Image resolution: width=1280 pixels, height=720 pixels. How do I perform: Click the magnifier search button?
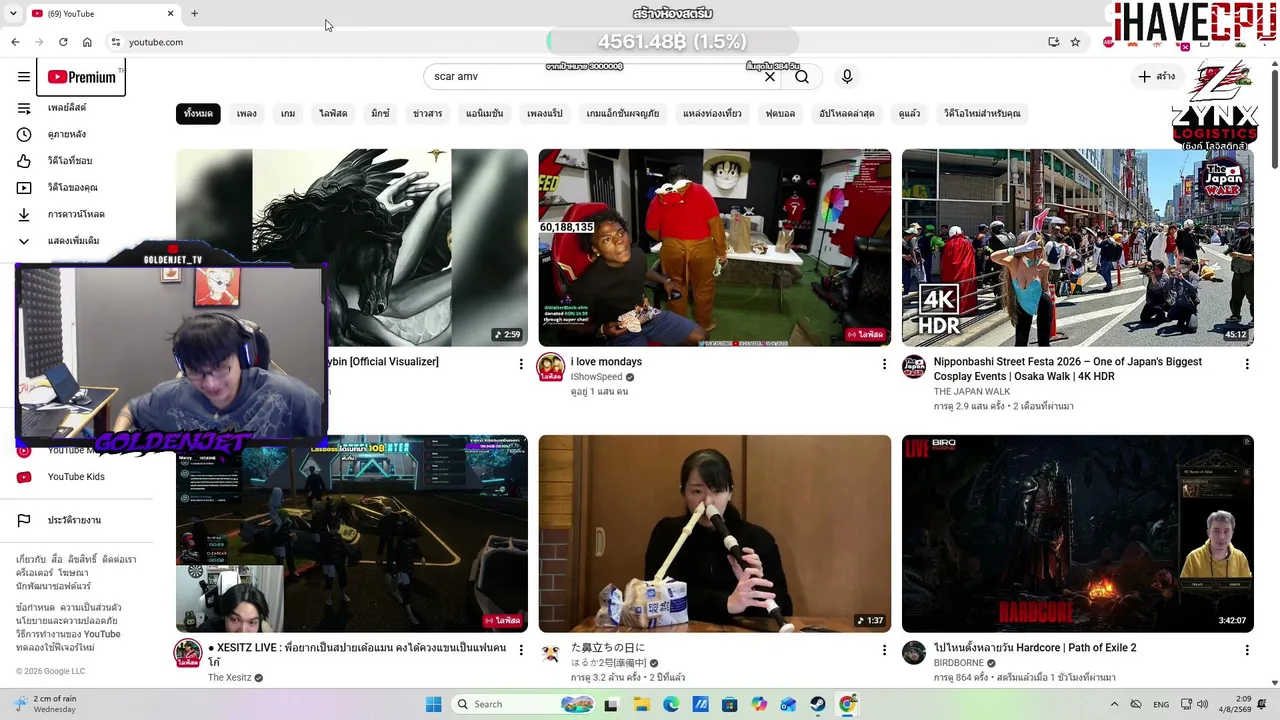pyautogui.click(x=802, y=77)
